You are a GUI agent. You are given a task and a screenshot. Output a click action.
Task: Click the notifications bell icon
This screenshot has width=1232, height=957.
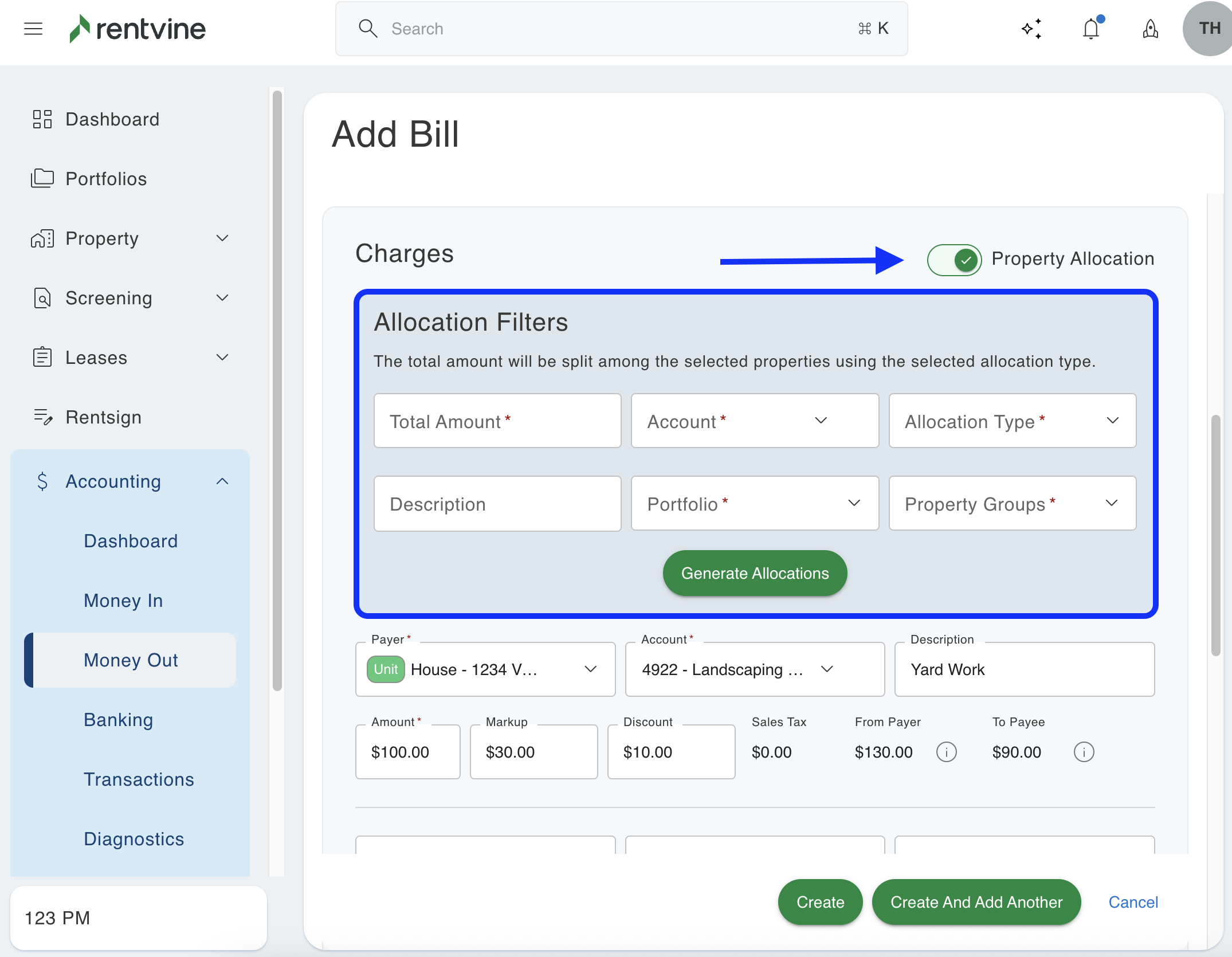click(x=1091, y=29)
